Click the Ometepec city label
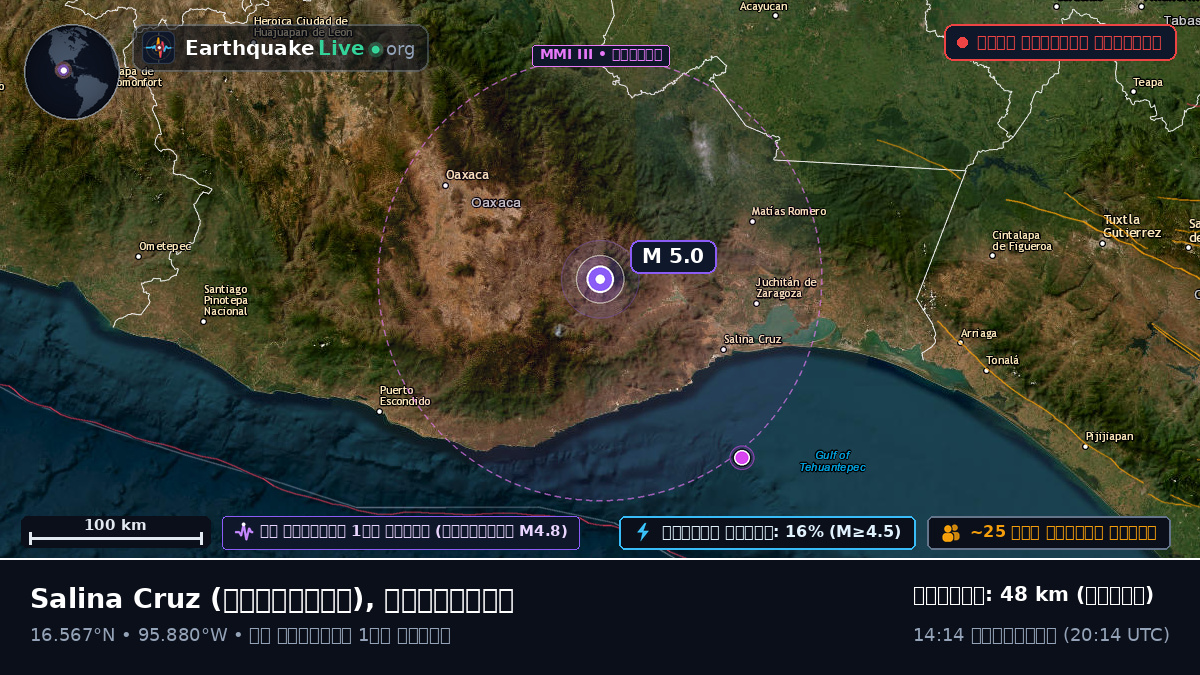This screenshot has height=675, width=1200. coord(165,246)
